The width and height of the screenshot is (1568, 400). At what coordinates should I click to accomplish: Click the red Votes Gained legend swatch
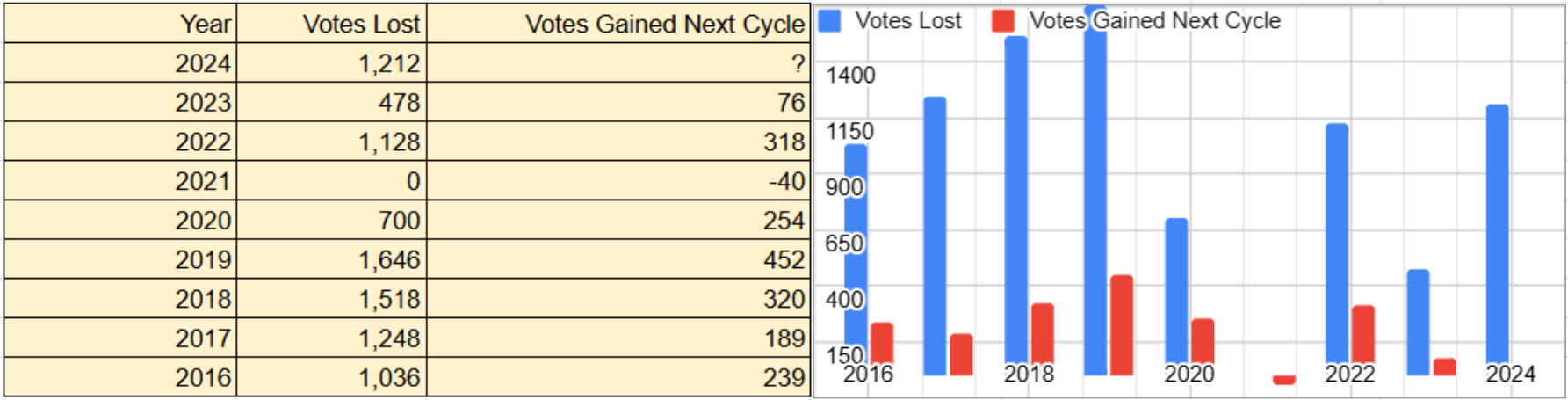tap(1002, 21)
